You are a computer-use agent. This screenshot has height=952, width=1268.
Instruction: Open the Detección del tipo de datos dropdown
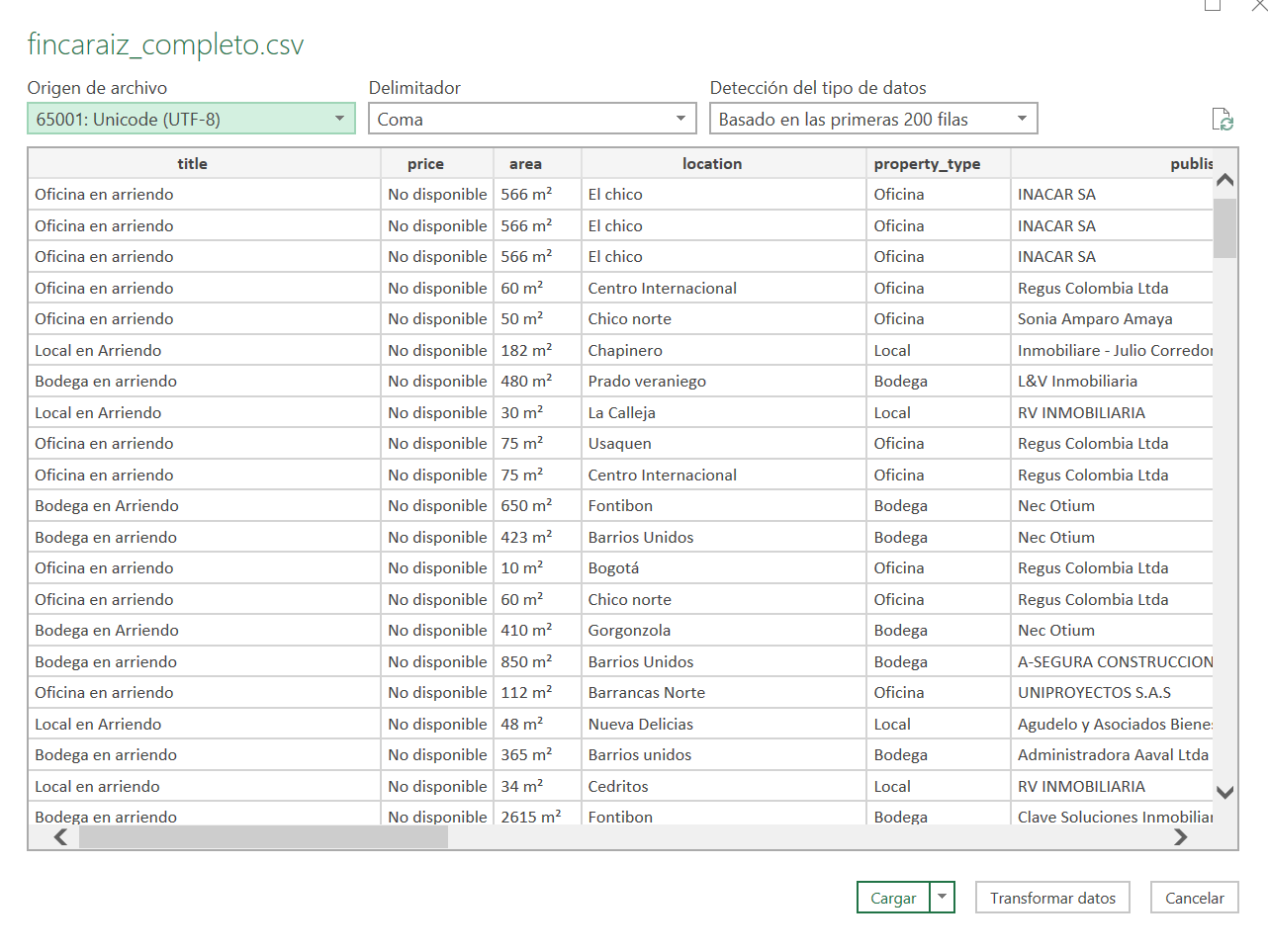[873, 119]
